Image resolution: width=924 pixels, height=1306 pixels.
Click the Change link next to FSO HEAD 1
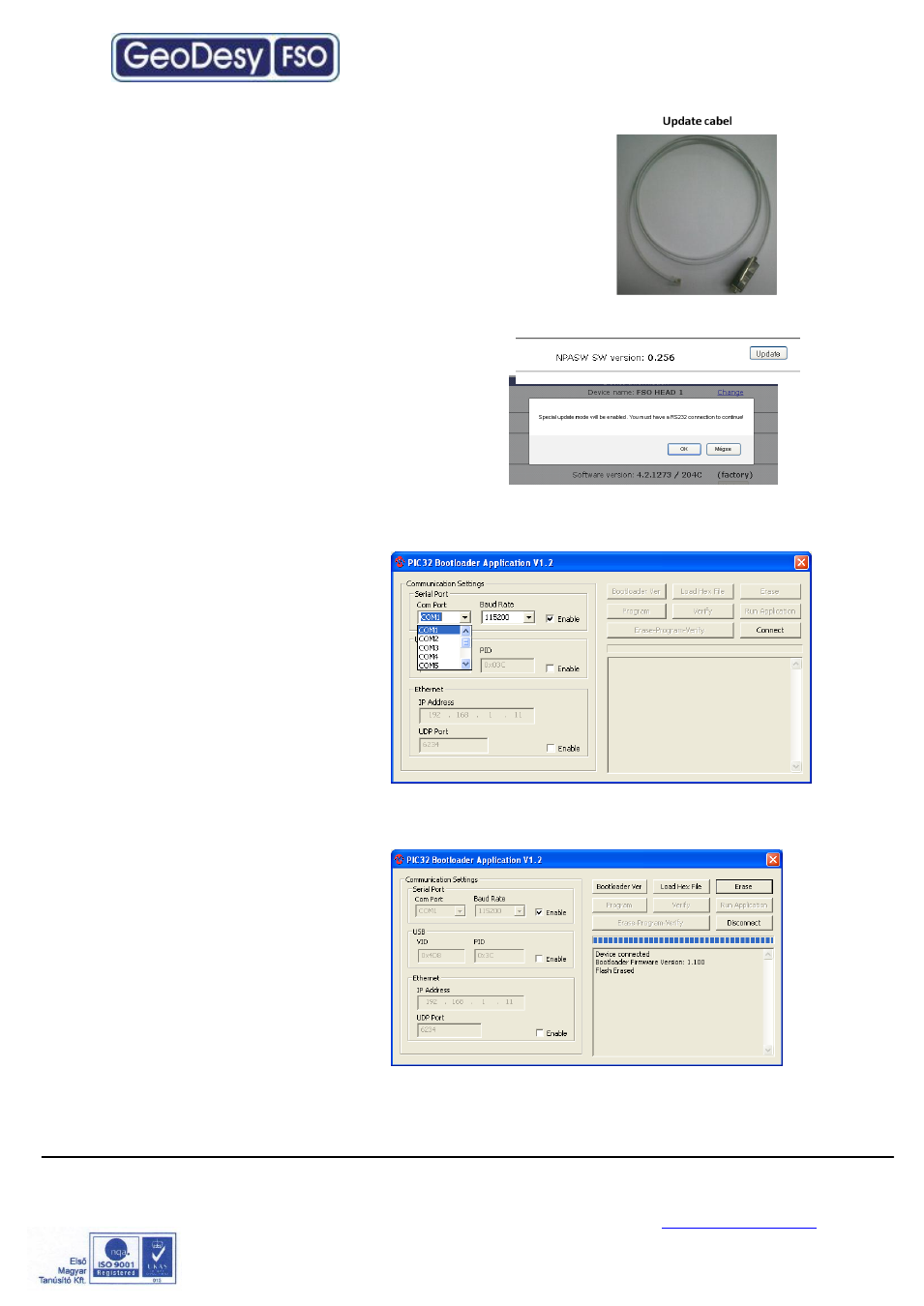coord(730,393)
